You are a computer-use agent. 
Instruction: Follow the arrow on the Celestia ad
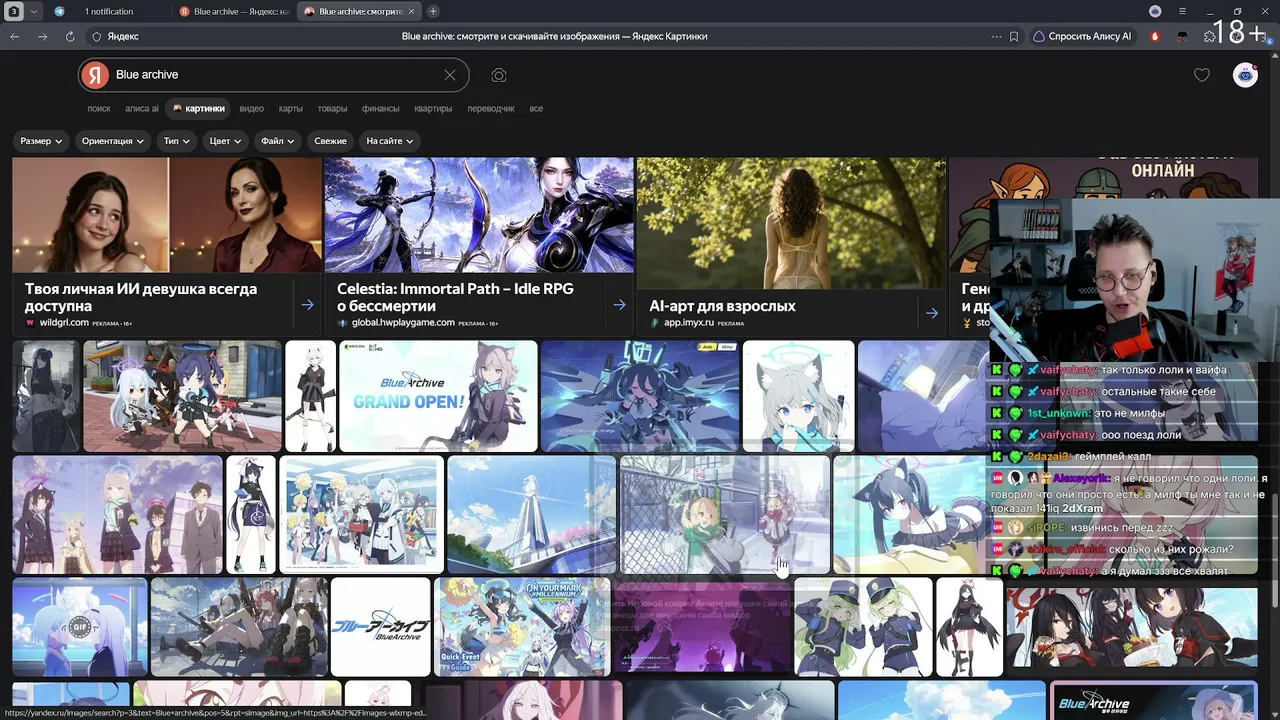tap(619, 305)
